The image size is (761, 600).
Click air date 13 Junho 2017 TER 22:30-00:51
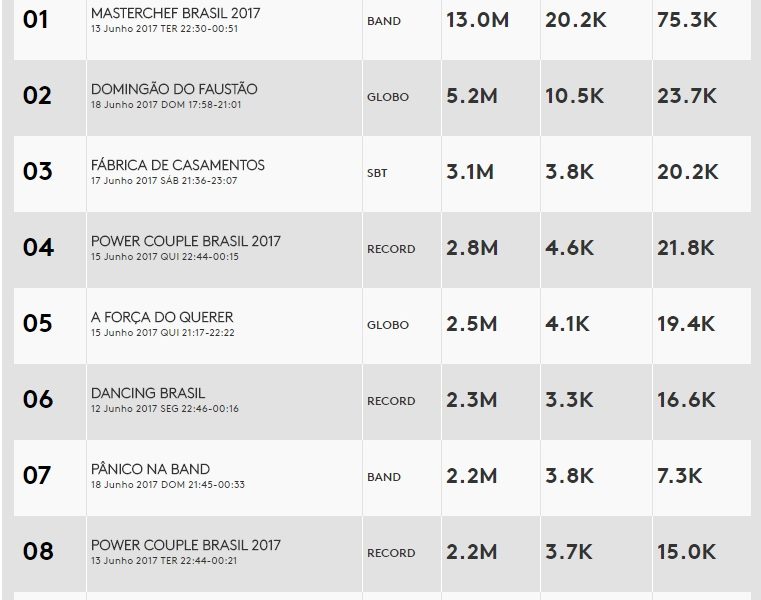coord(165,28)
